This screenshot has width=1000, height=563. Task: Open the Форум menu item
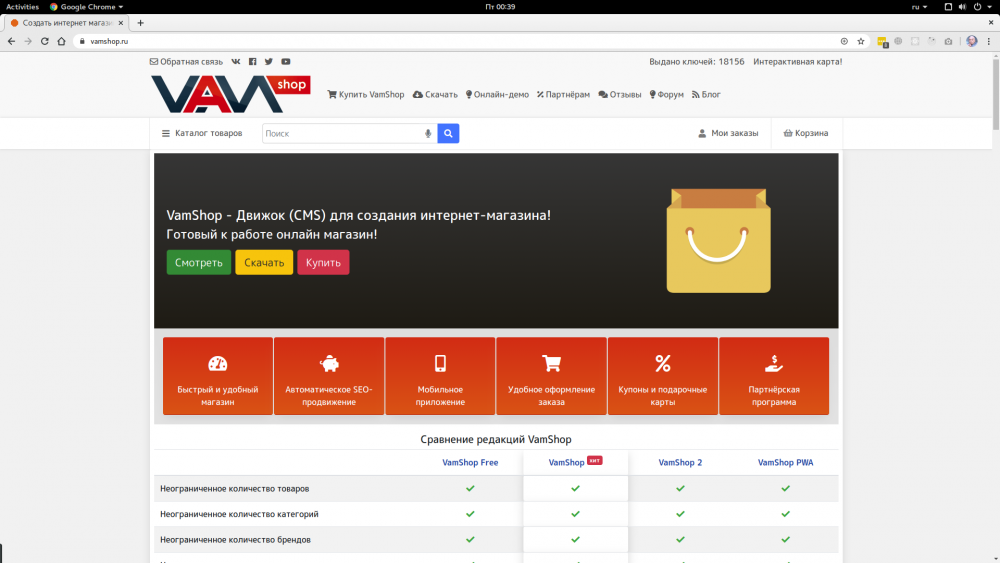click(666, 94)
